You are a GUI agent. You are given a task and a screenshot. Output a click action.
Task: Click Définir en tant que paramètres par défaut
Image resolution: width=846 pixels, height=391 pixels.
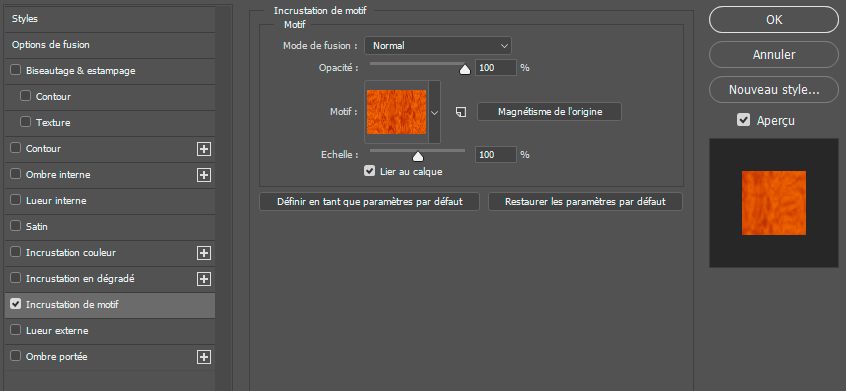370,202
